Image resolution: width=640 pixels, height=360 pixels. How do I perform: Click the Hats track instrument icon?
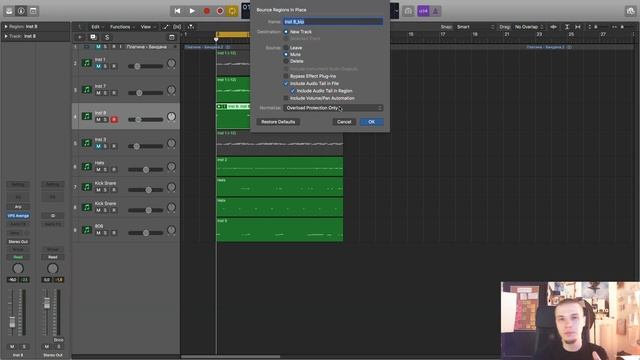pyautogui.click(x=87, y=166)
